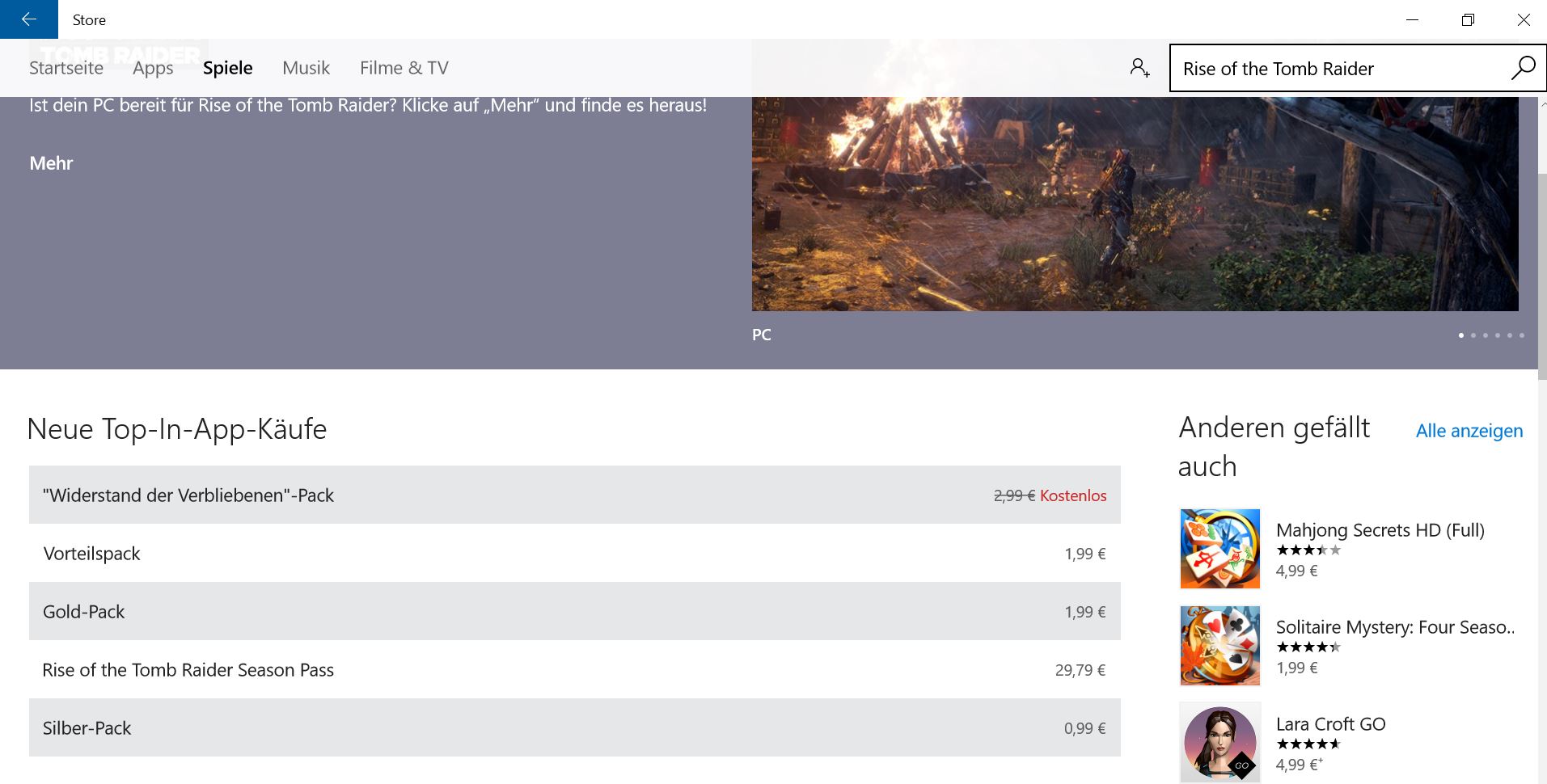The width and height of the screenshot is (1547, 784).
Task: Click the PC label under the screenshot
Action: (x=762, y=335)
